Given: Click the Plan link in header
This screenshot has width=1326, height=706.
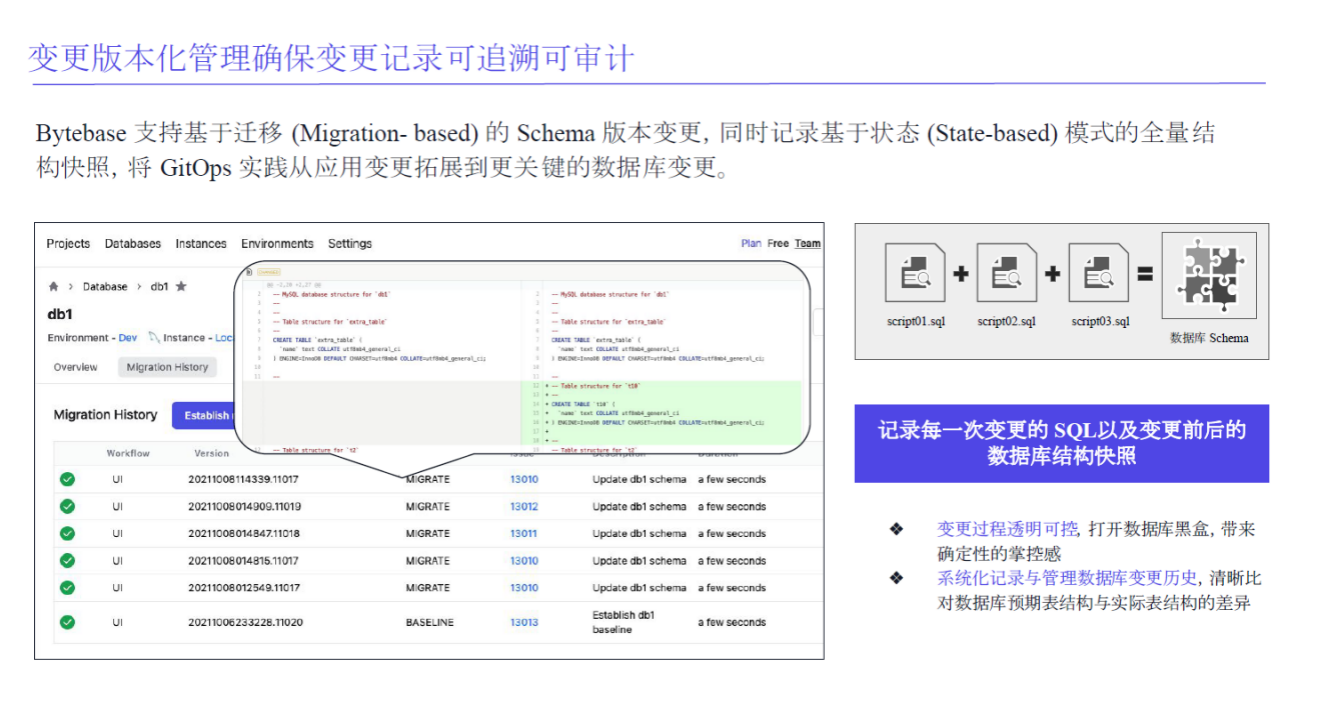Looking at the screenshot, I should tap(751, 243).
